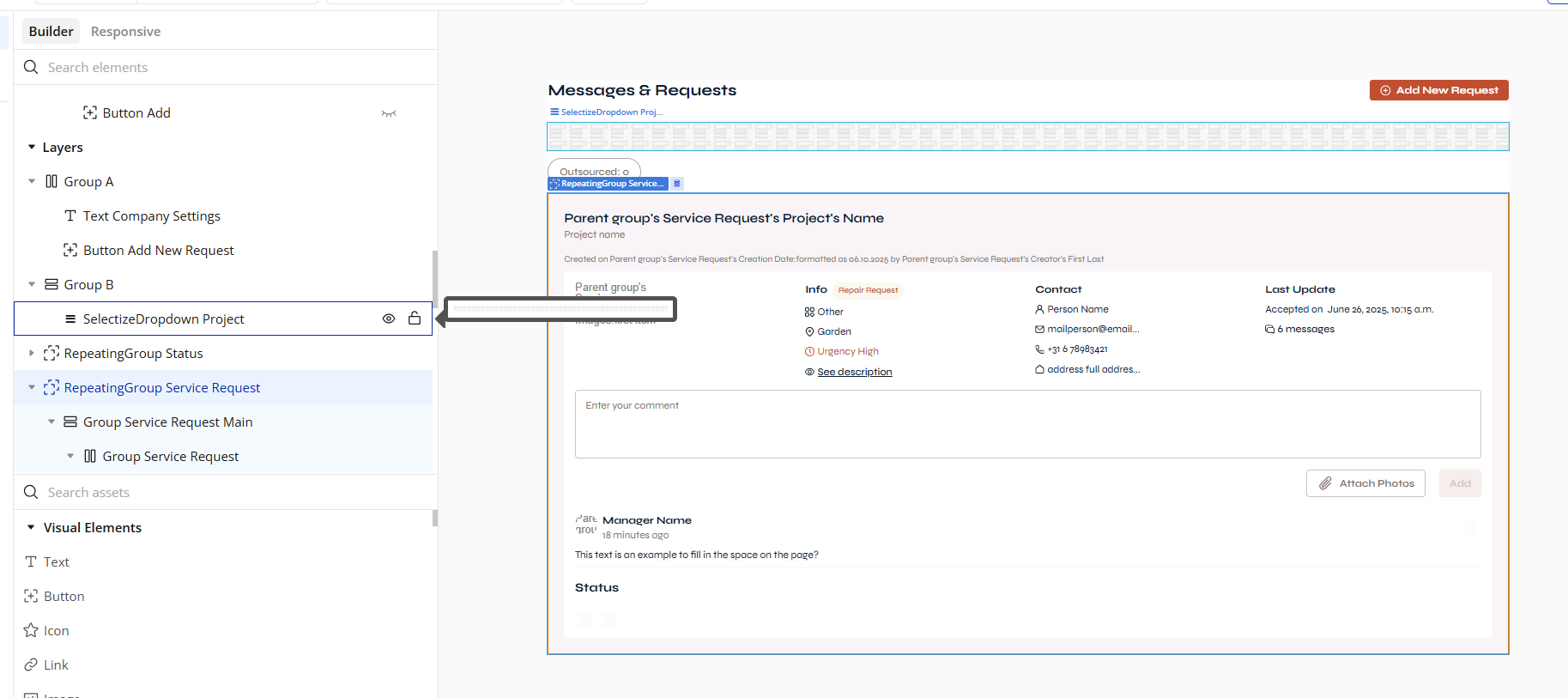Click the search assets magnifier icon

(31, 492)
